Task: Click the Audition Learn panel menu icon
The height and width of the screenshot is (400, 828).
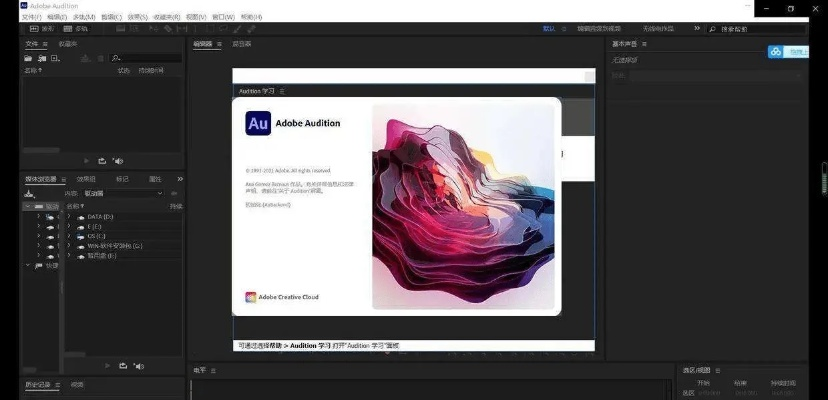Action: click(282, 91)
